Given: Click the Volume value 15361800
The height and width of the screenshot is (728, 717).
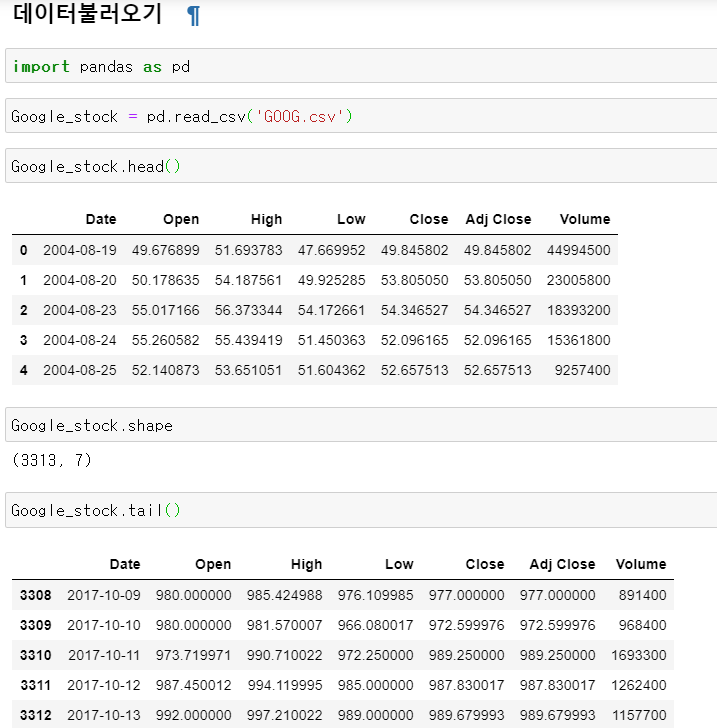Looking at the screenshot, I should click(x=579, y=340).
